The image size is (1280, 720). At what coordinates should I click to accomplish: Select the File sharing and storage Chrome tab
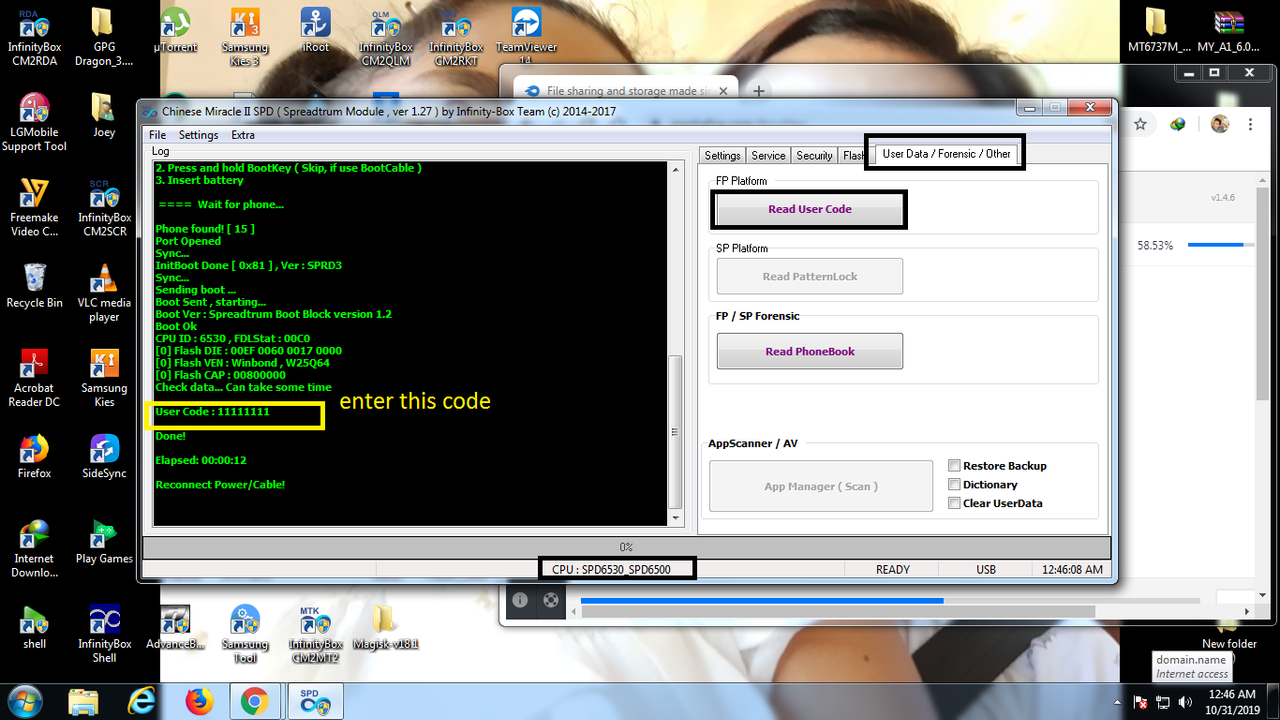point(626,91)
